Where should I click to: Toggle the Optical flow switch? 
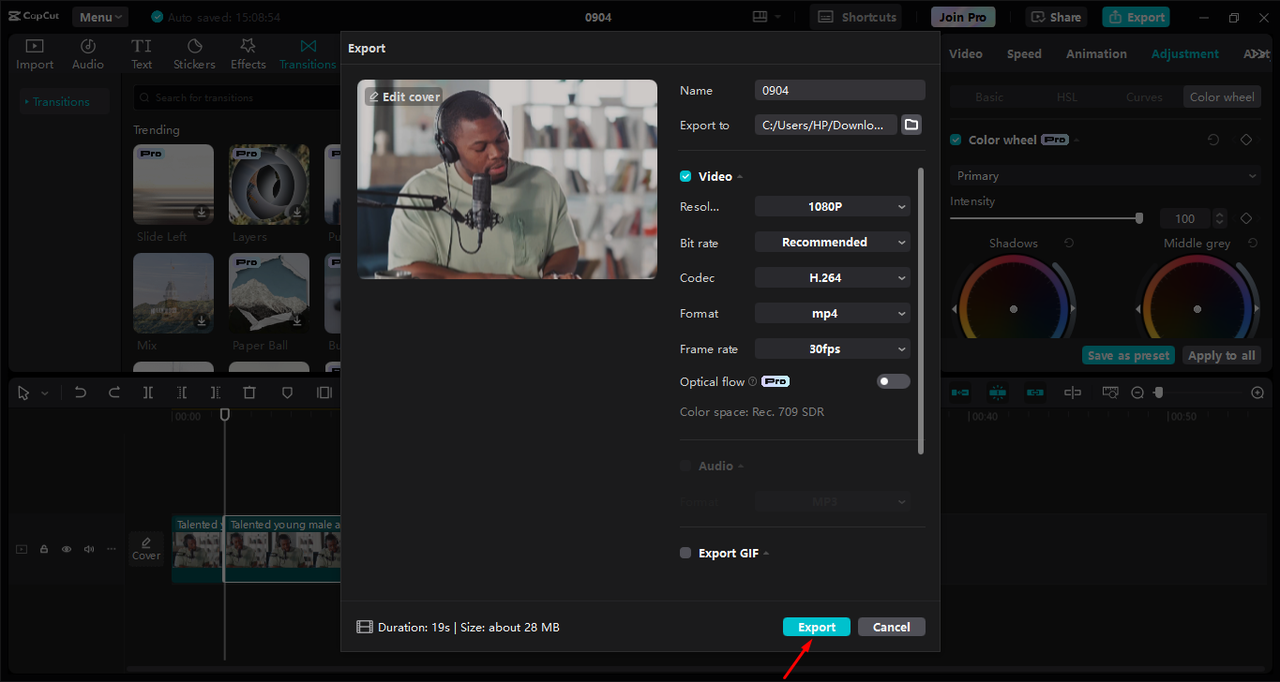(x=894, y=382)
